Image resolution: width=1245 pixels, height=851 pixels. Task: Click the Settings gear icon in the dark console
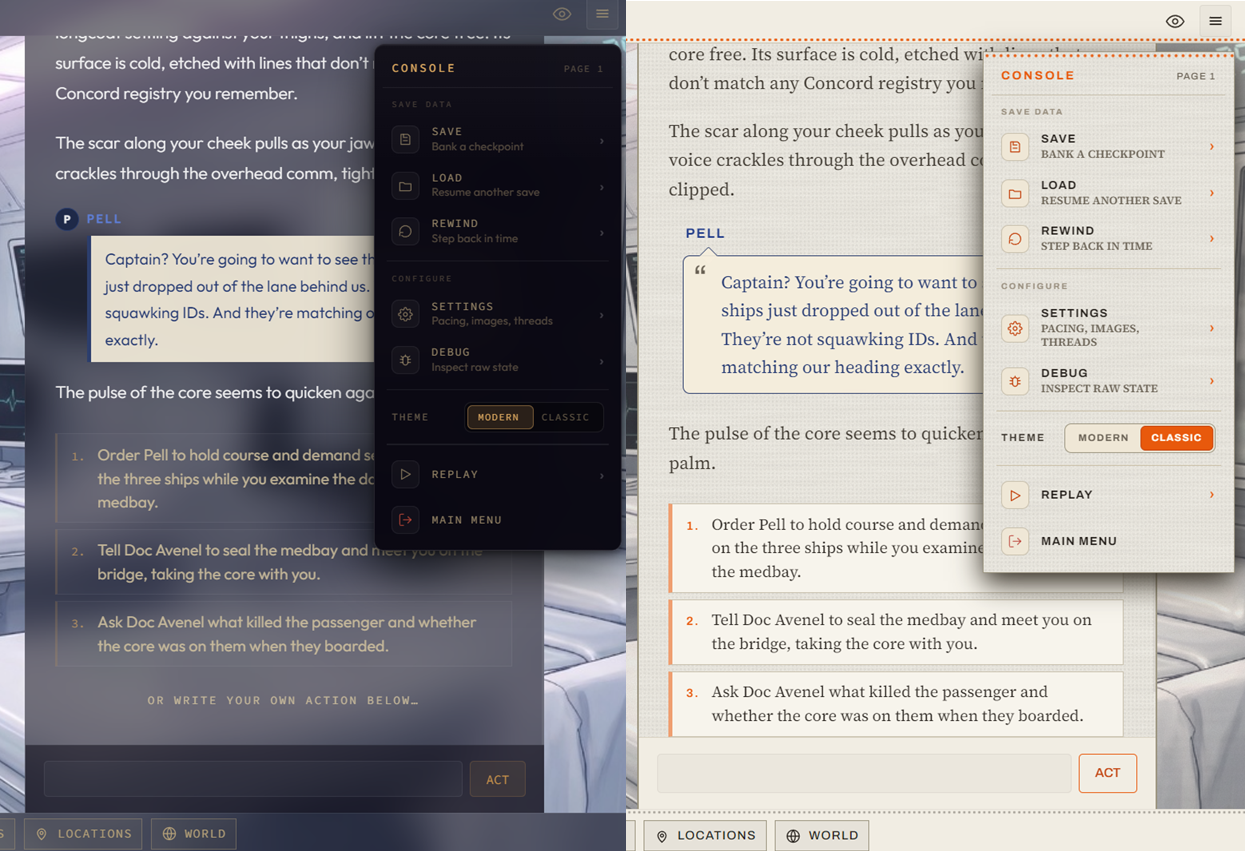(405, 314)
